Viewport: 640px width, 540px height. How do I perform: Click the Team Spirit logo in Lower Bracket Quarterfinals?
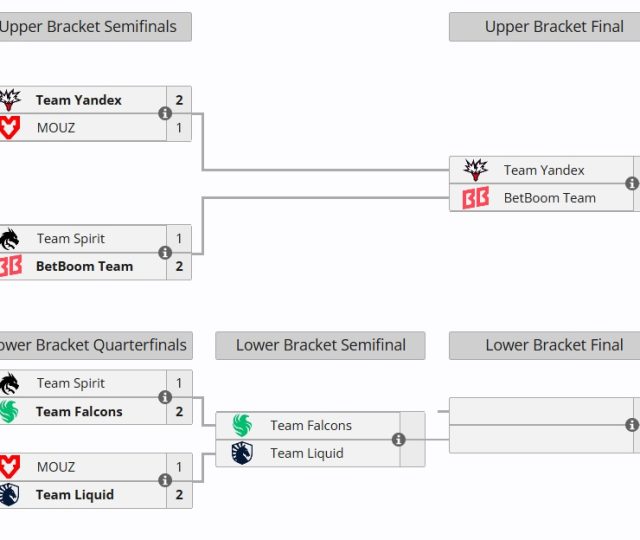click(9, 383)
